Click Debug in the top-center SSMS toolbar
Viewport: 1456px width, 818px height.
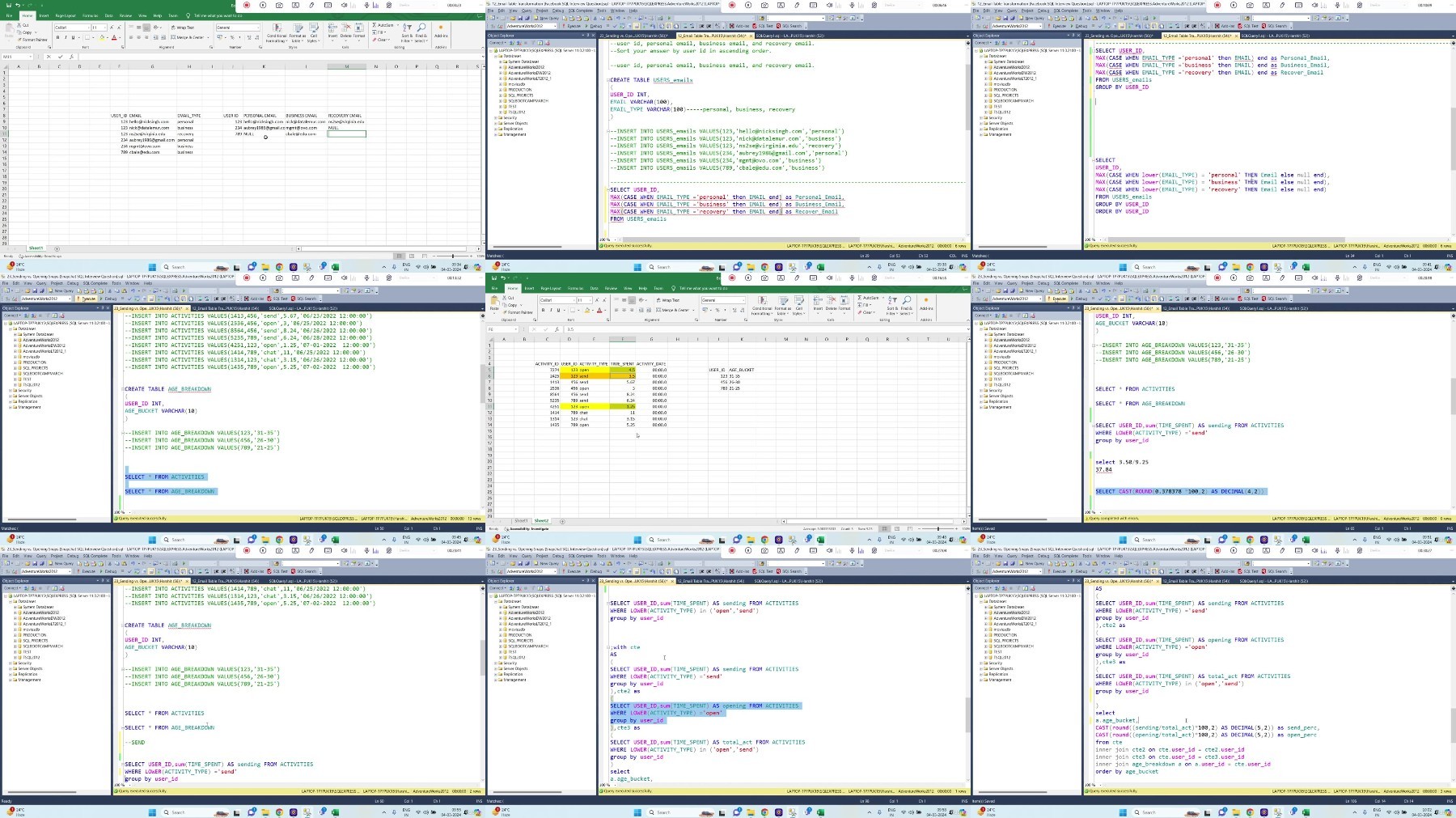(595, 26)
